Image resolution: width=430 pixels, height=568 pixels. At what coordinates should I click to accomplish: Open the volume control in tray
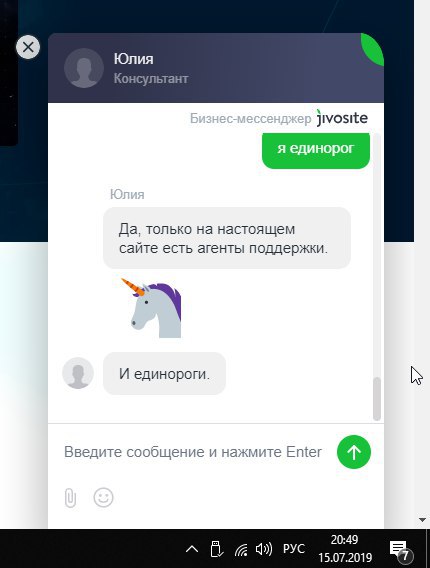(x=264, y=549)
